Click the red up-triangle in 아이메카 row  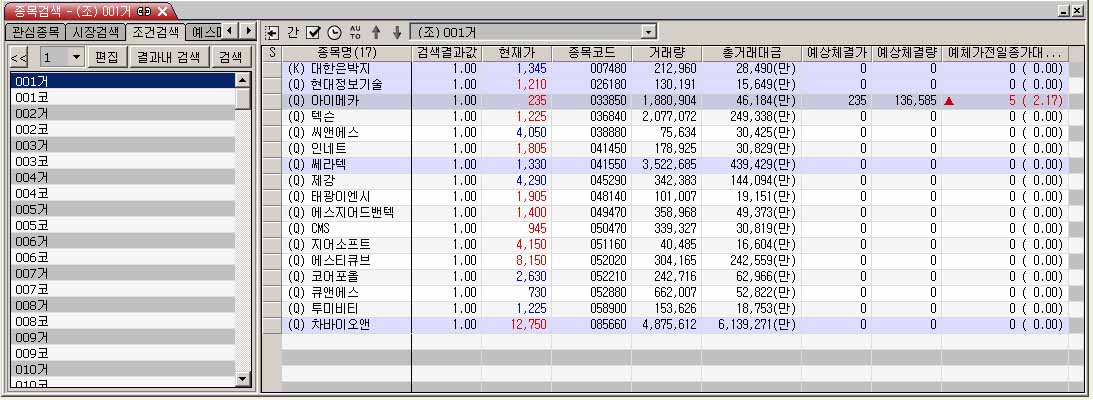pyautogui.click(x=949, y=101)
